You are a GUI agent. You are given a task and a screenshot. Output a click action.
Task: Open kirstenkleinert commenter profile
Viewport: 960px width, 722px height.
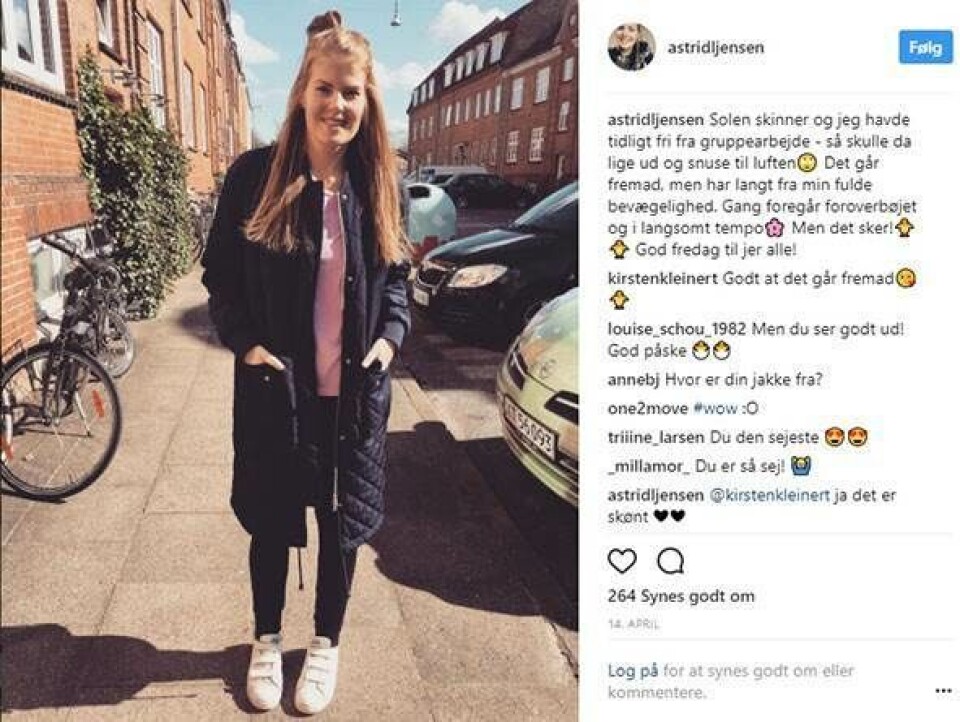[x=662, y=279]
